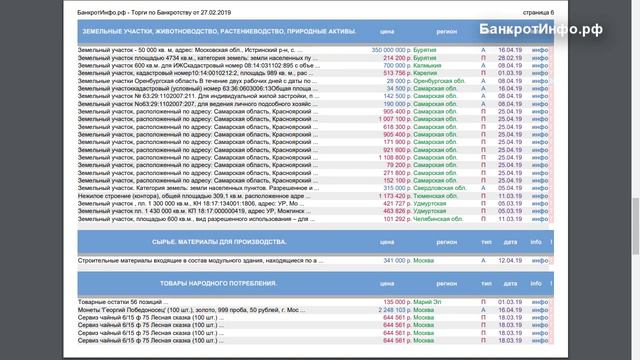This screenshot has height=360, width=640.
Task: Select the 'Земельный участок - 50 000 кв. м' description
Action: [x=190, y=50]
